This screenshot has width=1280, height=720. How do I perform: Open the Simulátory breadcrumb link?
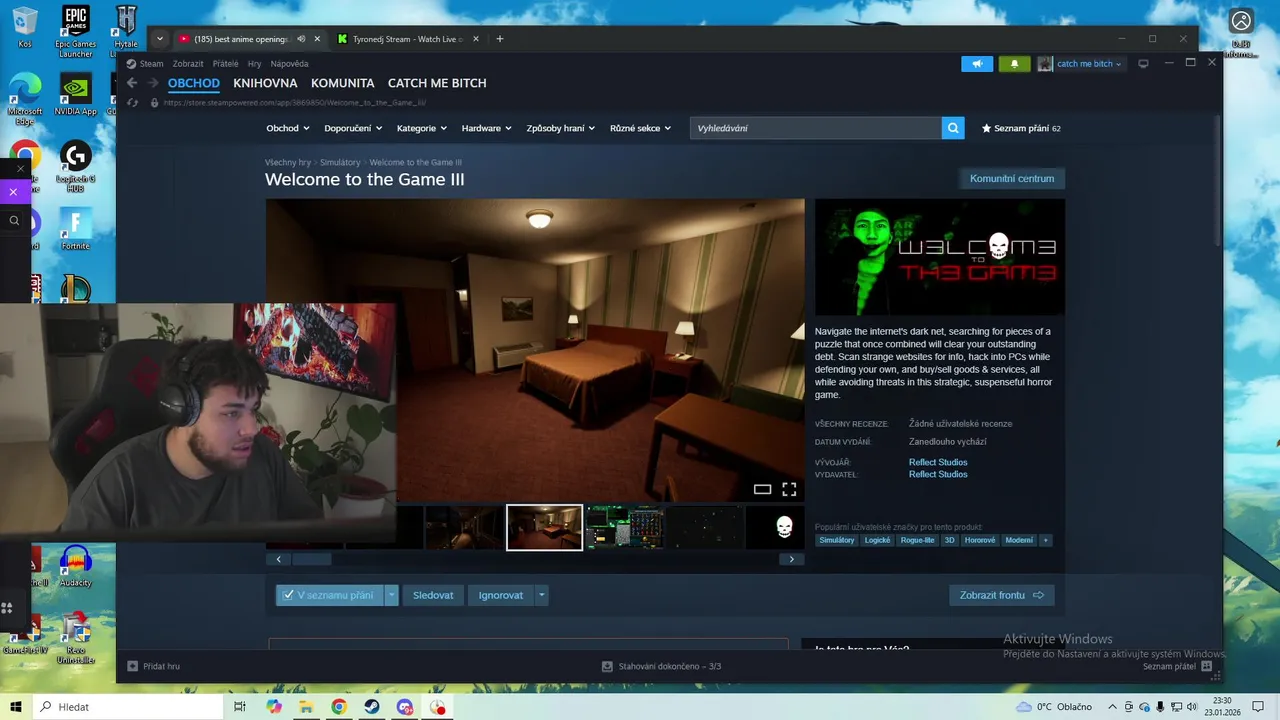pos(340,162)
